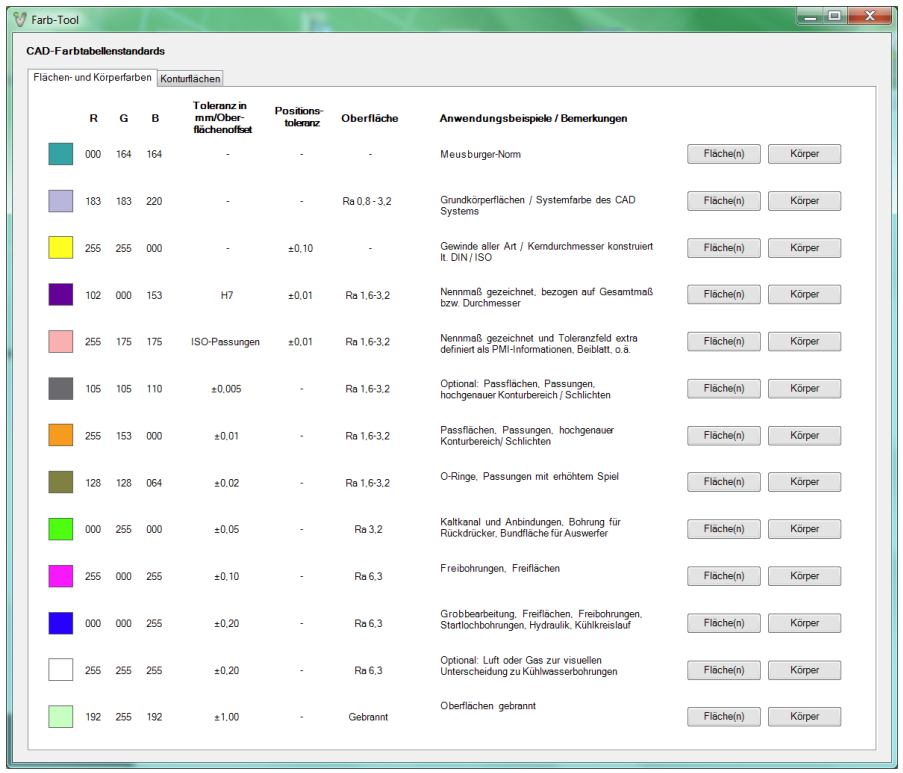Image resolution: width=903 pixels, height=773 pixels.
Task: Click the magenta Freibohrungen swatch
Action: coord(61,576)
